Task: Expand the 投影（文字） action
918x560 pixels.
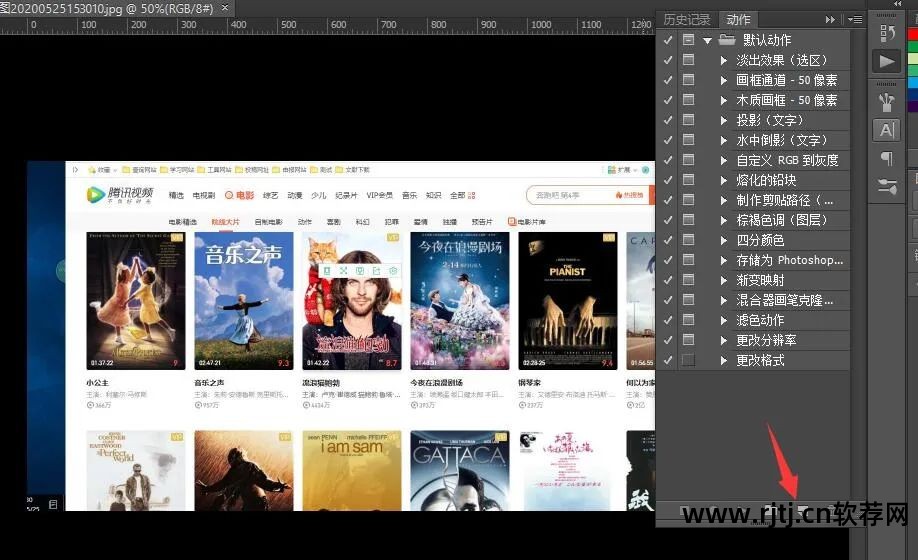Action: coord(724,120)
